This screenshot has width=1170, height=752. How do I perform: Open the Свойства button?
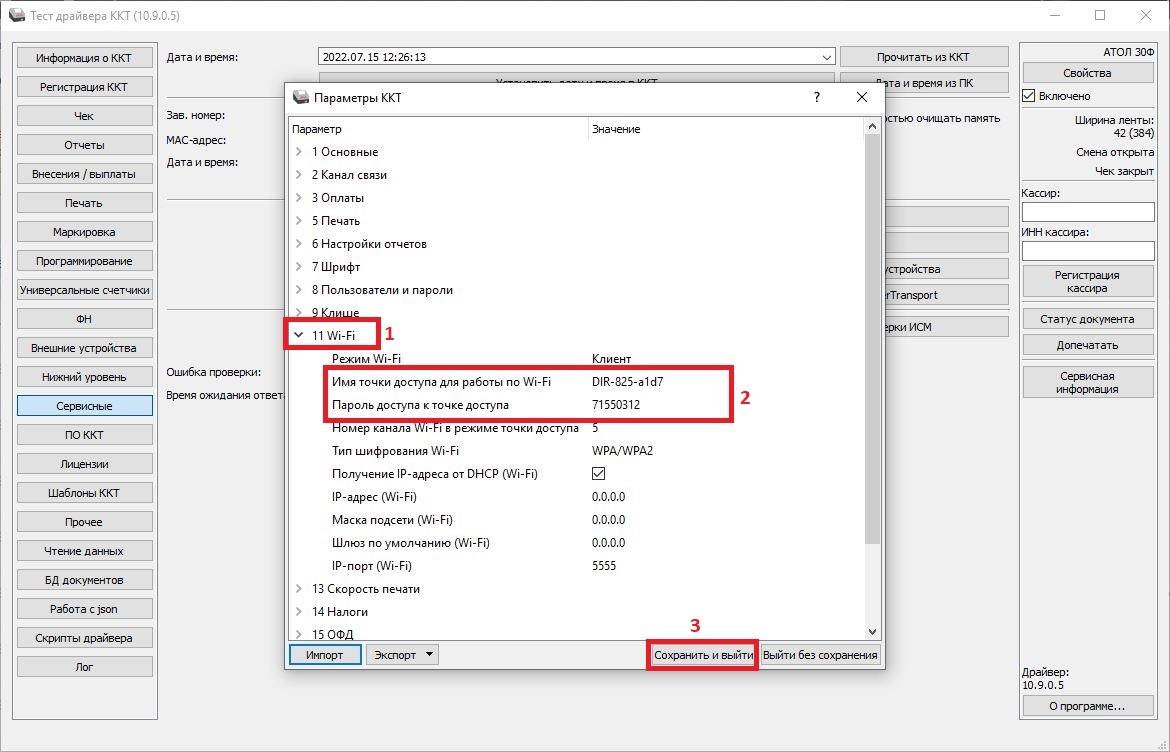click(1087, 73)
